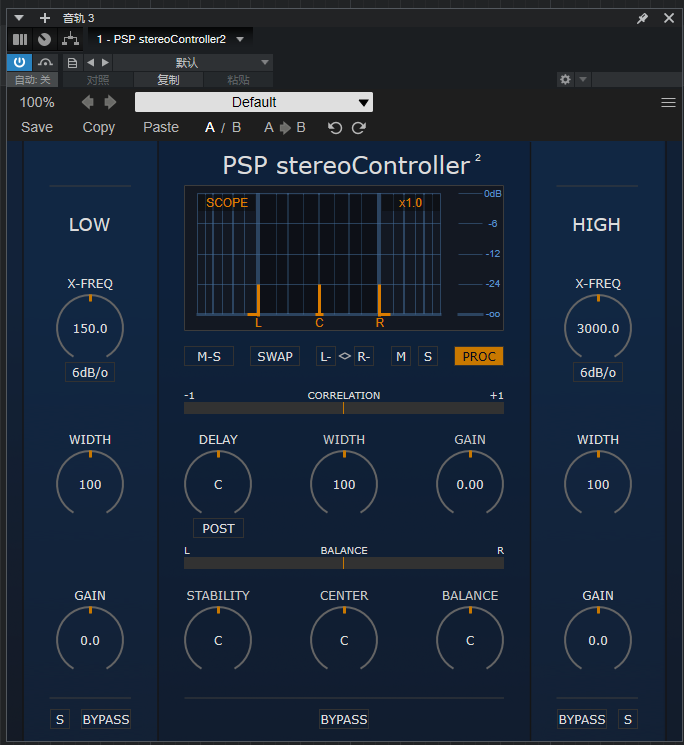Click the STABILITY knob
The width and height of the screenshot is (684, 745).
click(x=218, y=640)
